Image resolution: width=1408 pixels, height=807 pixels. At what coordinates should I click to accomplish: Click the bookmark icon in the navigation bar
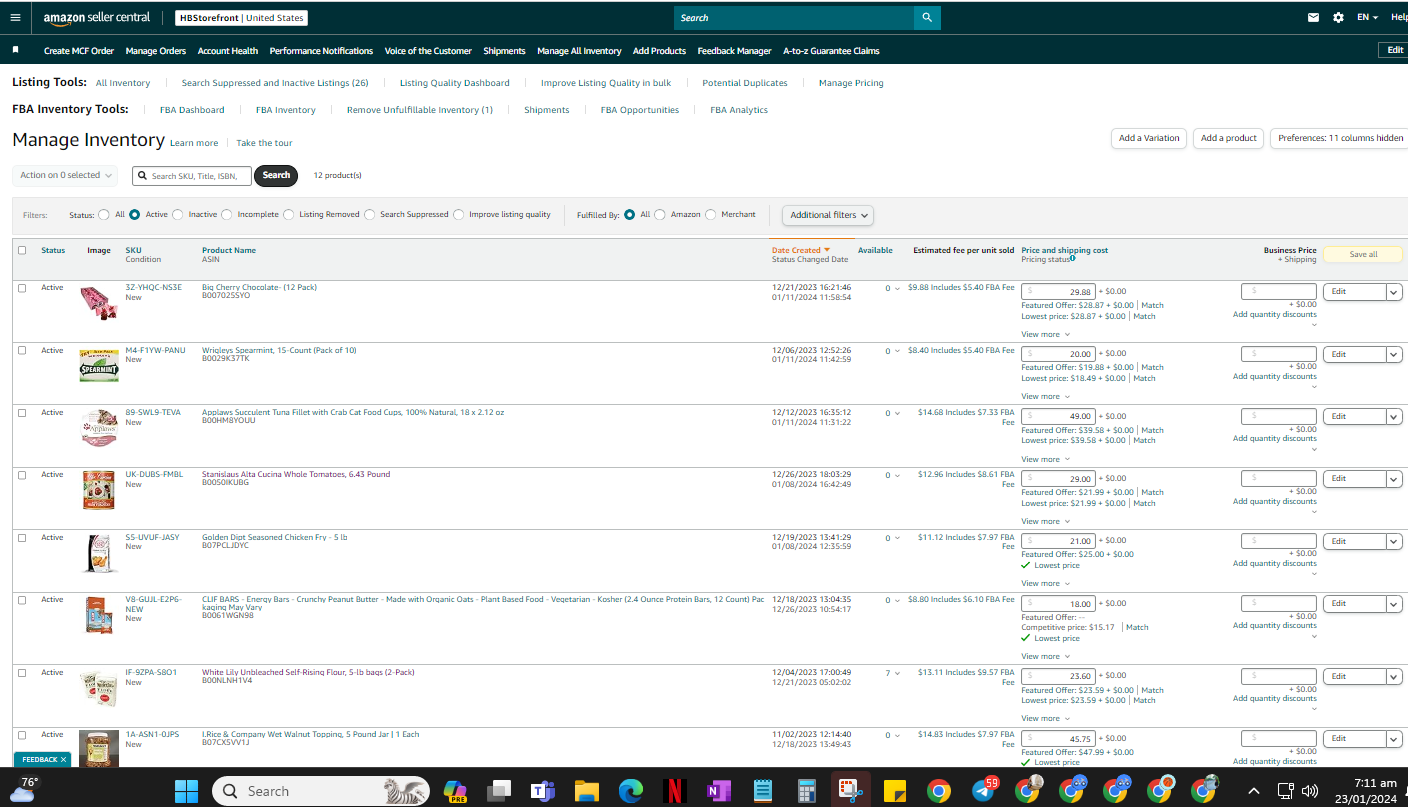pyautogui.click(x=15, y=49)
